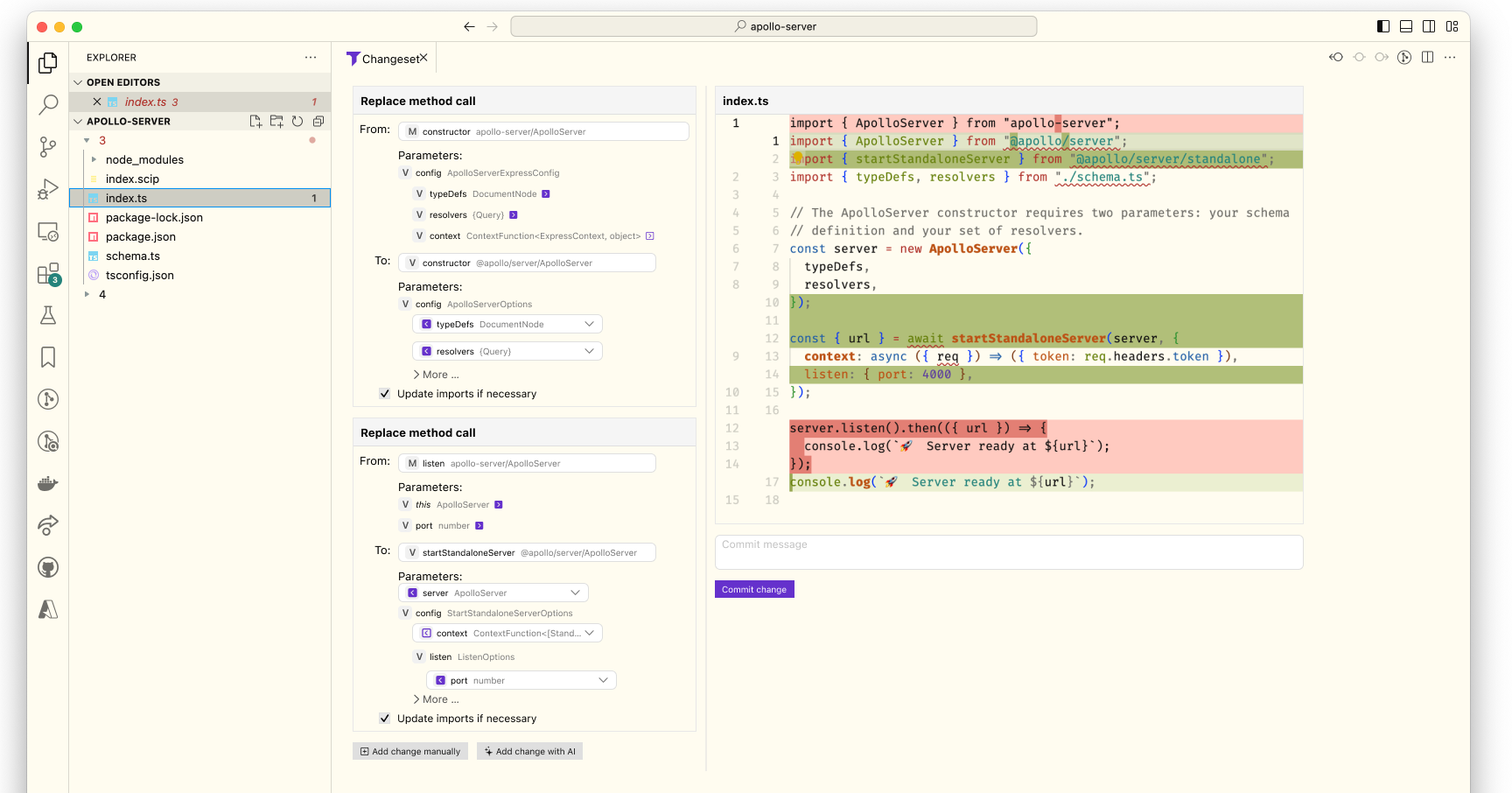Open the typeDefs DocumentNode dropdown
The width and height of the screenshot is (1512, 793).
point(507,324)
